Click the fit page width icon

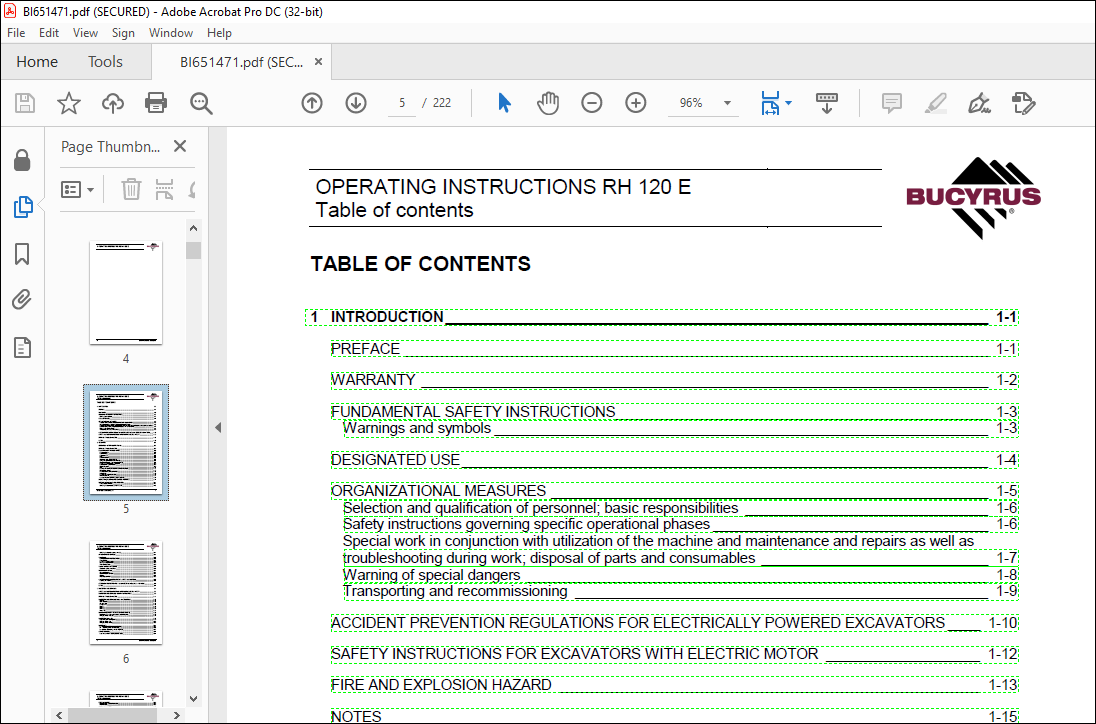770,103
